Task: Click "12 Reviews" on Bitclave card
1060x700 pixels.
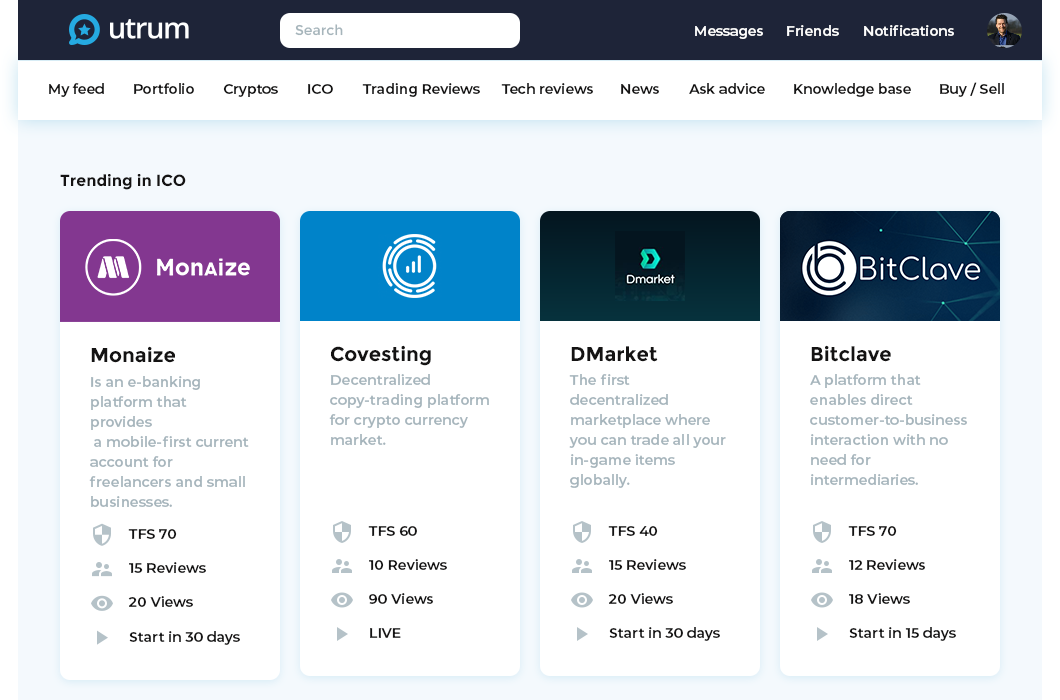Action: point(887,565)
